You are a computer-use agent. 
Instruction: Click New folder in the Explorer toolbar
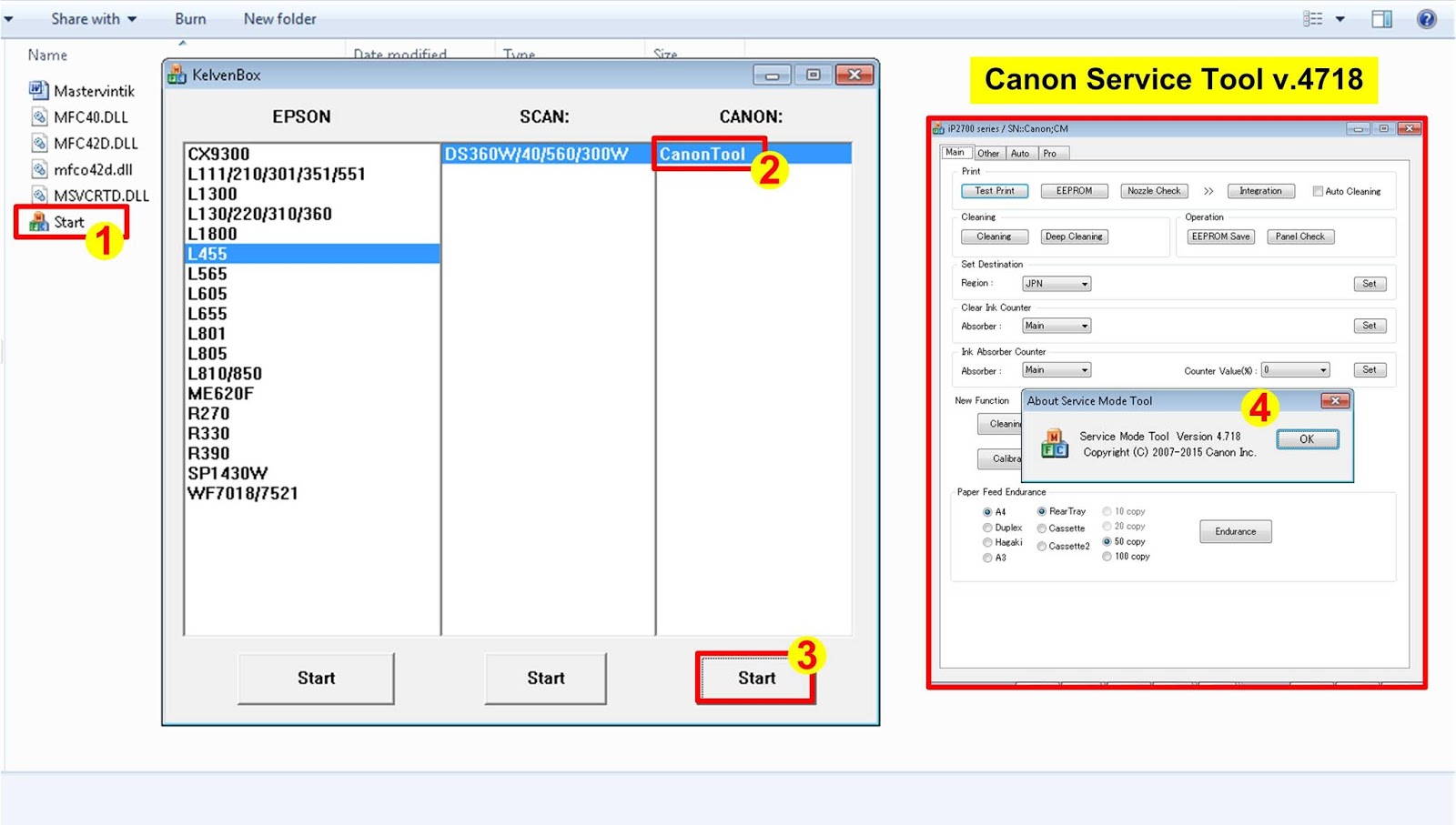(279, 18)
